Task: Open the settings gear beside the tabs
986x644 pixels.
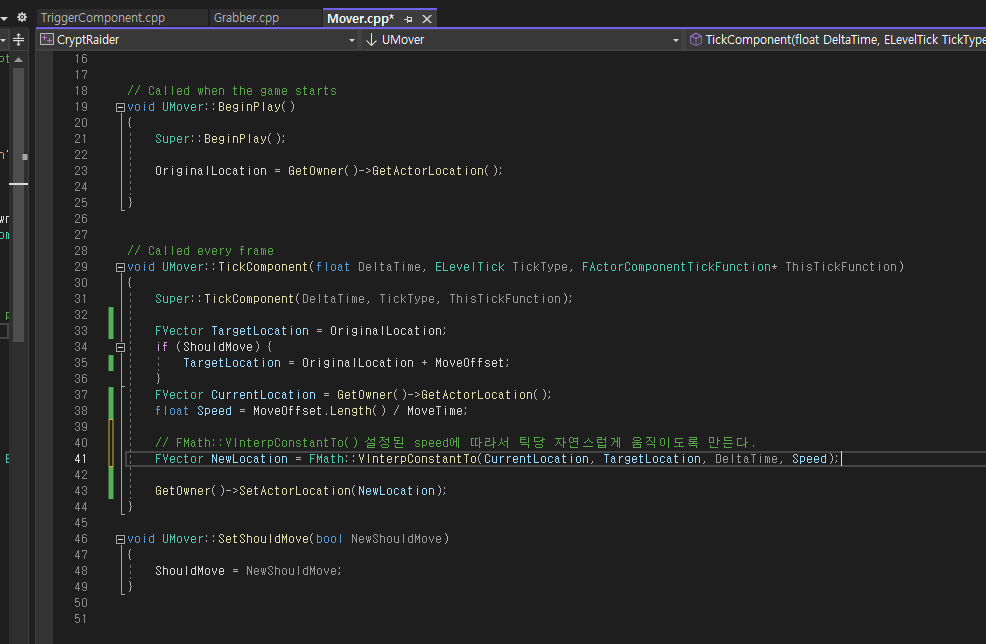Action: [22, 18]
